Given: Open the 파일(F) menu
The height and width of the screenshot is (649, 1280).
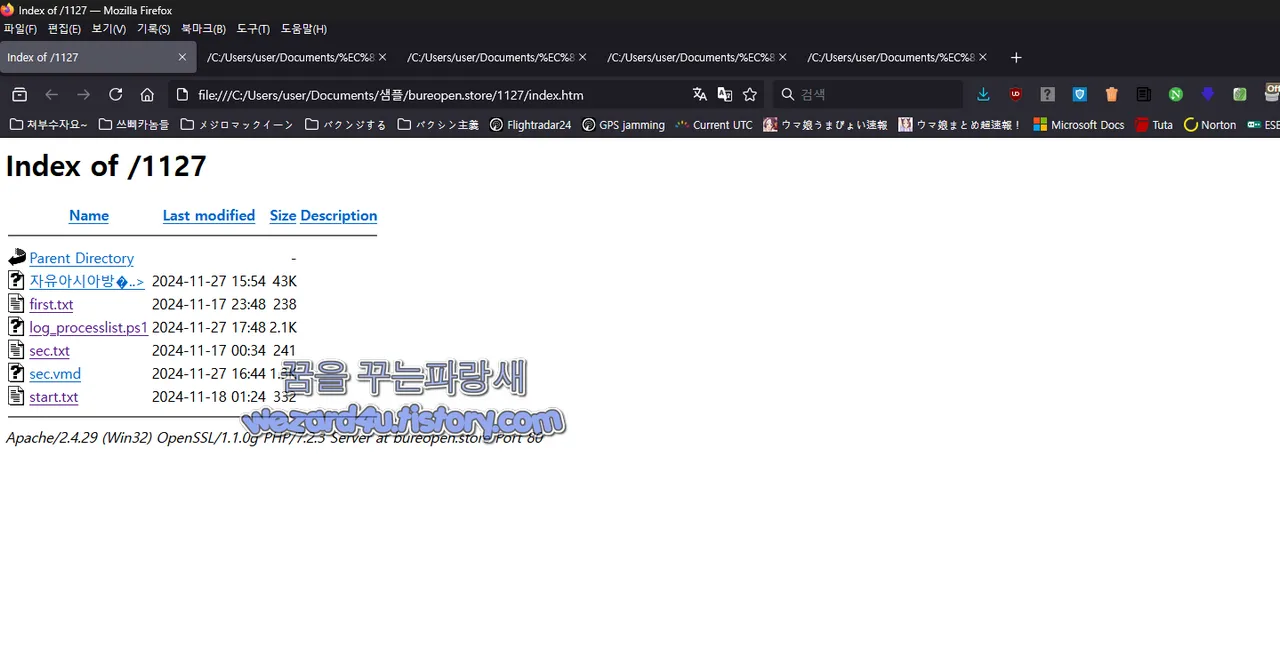Looking at the screenshot, I should click(20, 29).
